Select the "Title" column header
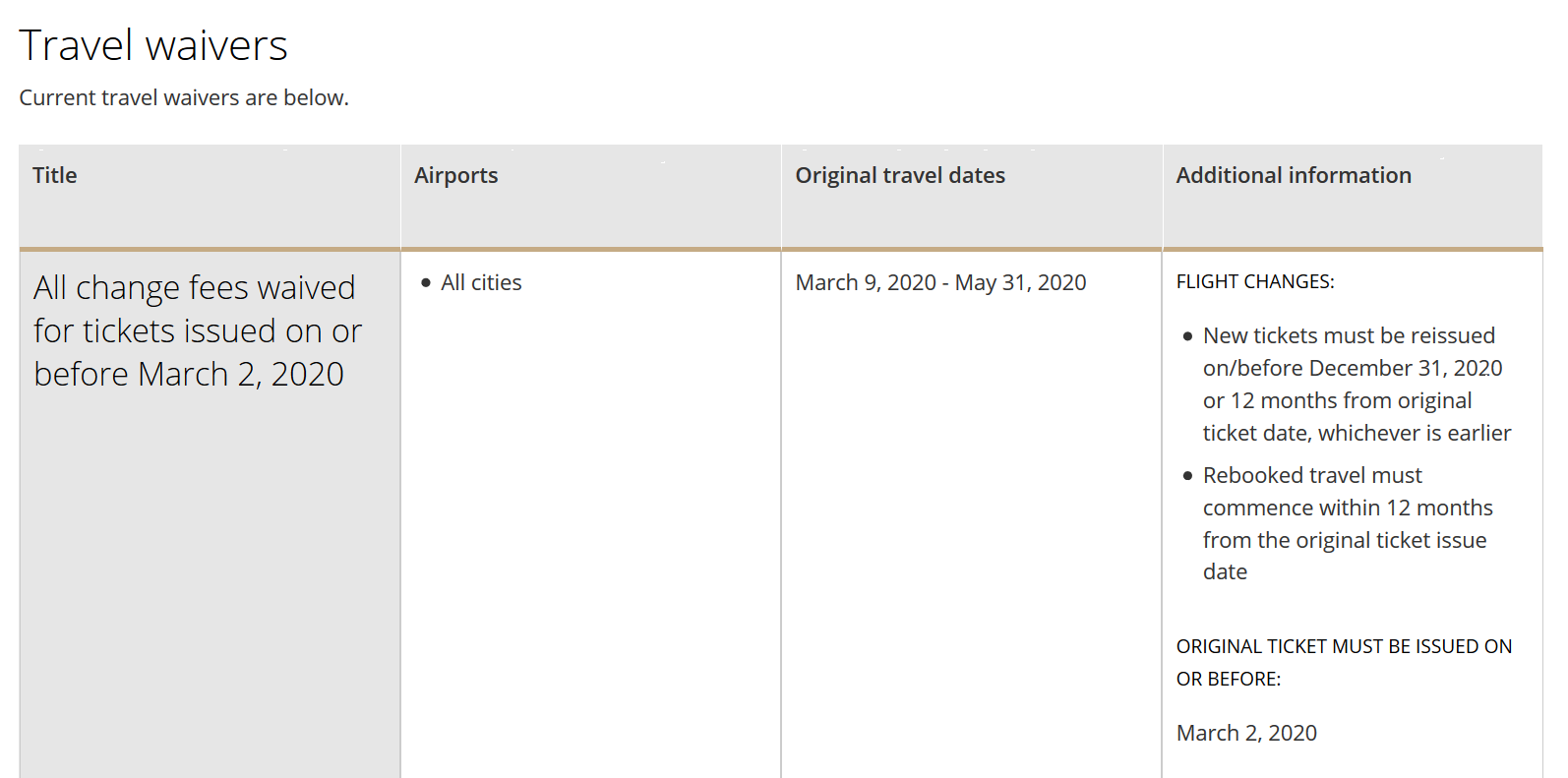Viewport: 1568px width, 778px height. coord(55,176)
